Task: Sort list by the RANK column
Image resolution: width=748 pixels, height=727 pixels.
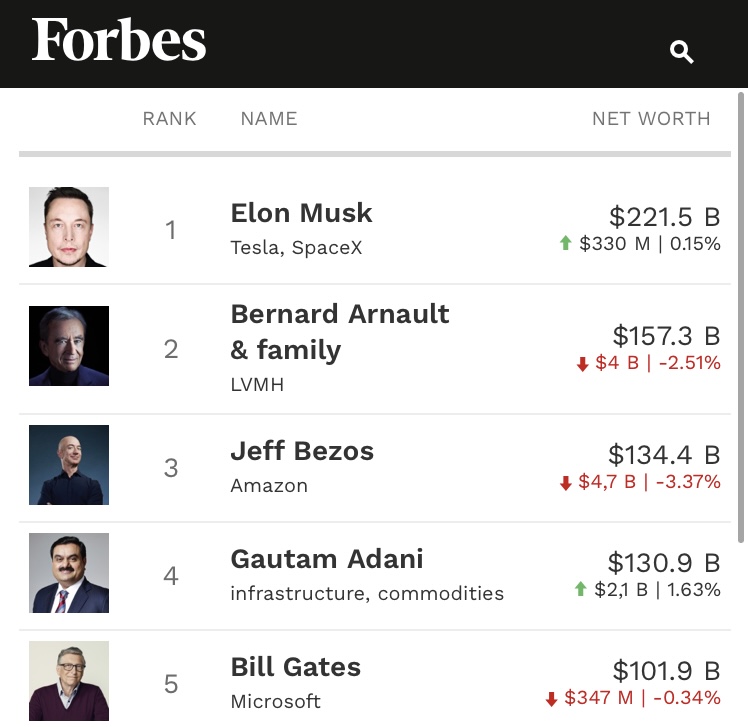Action: click(x=169, y=118)
